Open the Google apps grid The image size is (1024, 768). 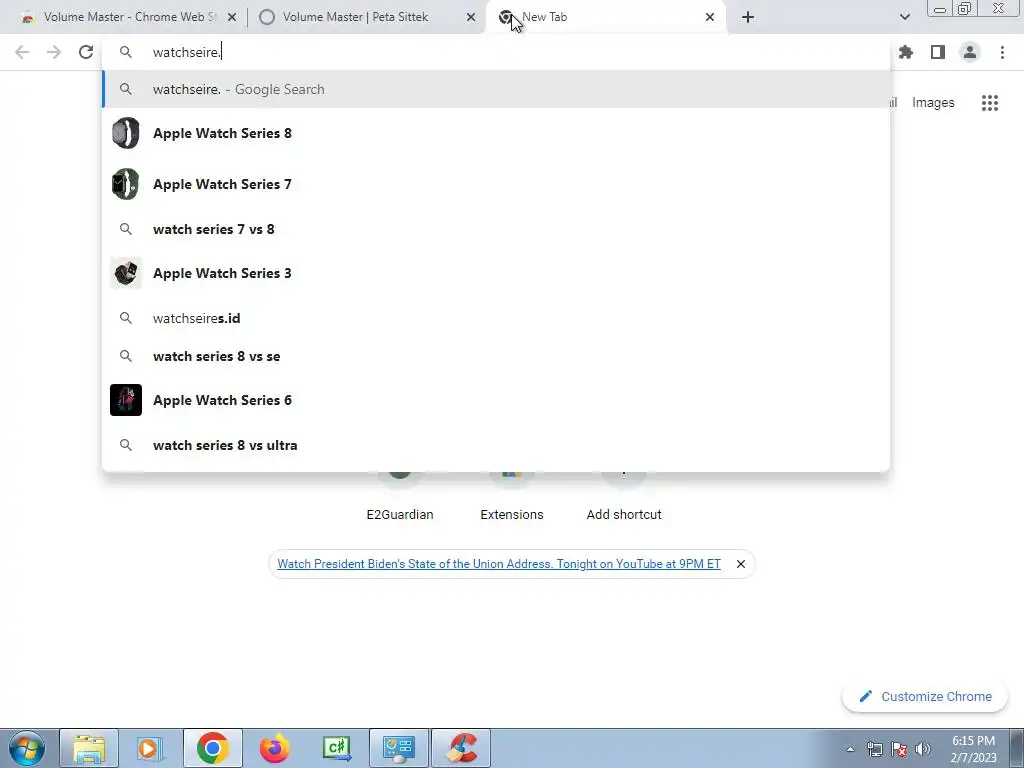[990, 103]
